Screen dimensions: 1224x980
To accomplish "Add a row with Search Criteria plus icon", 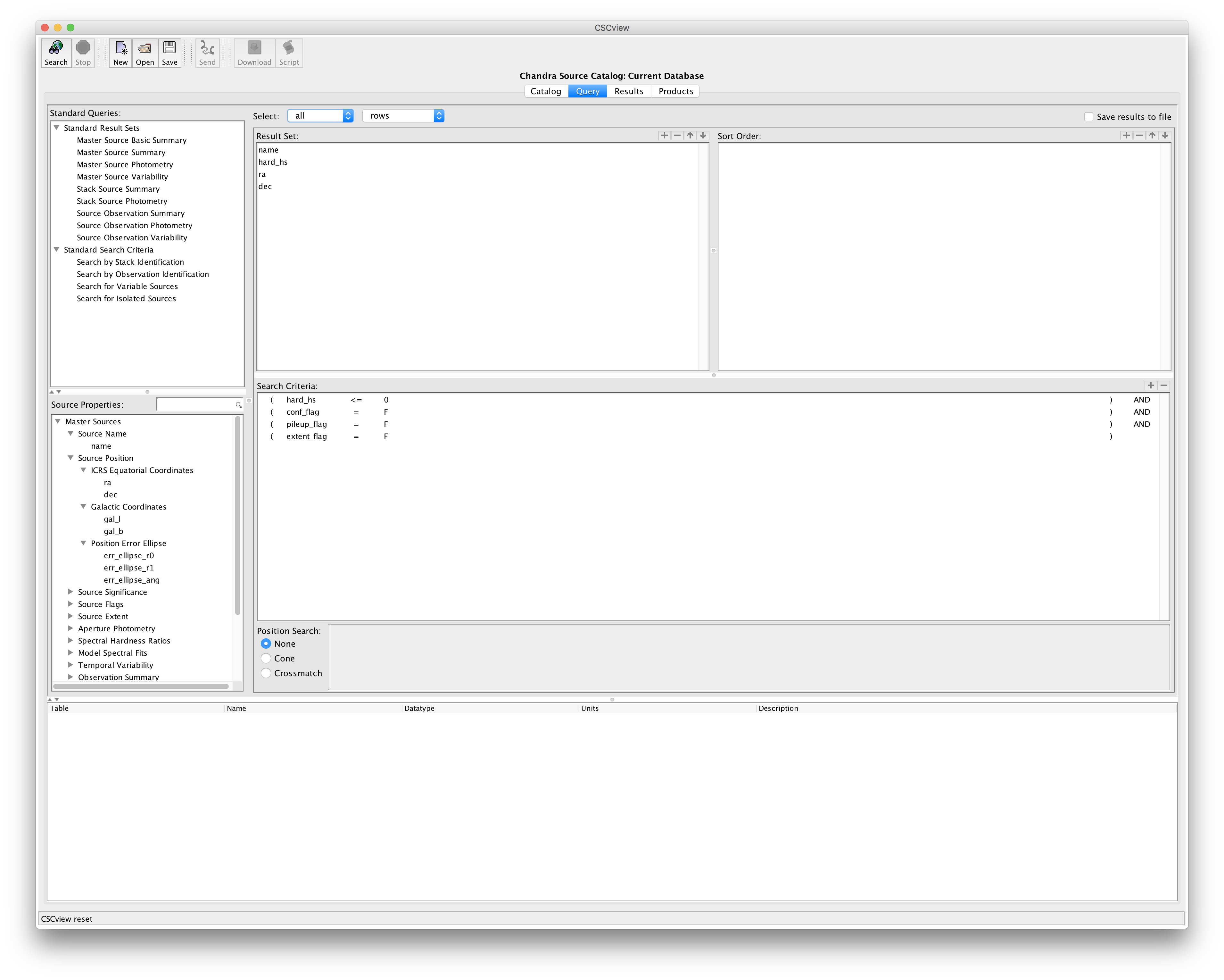I will (1151, 386).
